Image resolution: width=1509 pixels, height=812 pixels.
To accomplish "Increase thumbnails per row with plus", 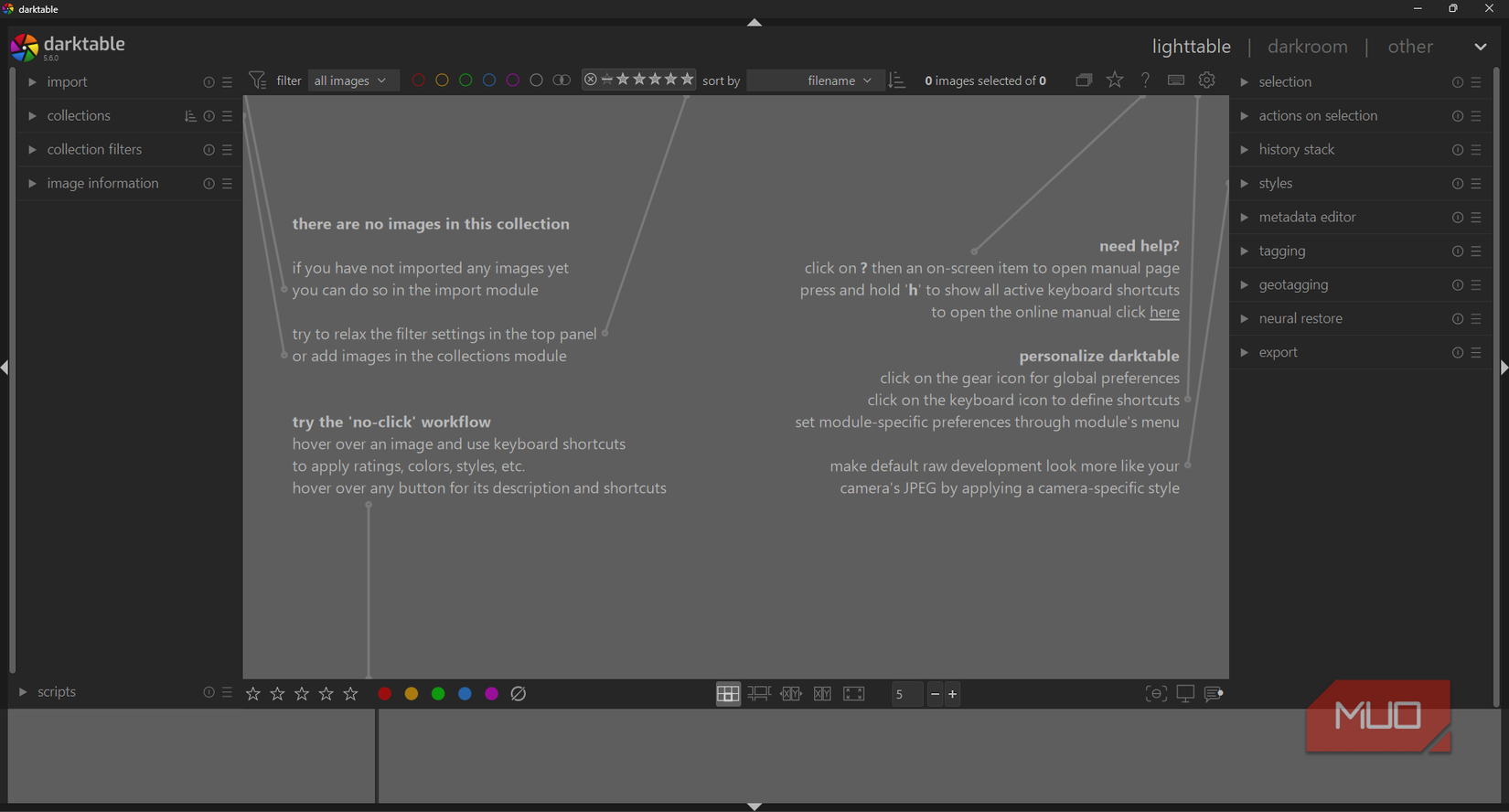I will pyautogui.click(x=952, y=694).
